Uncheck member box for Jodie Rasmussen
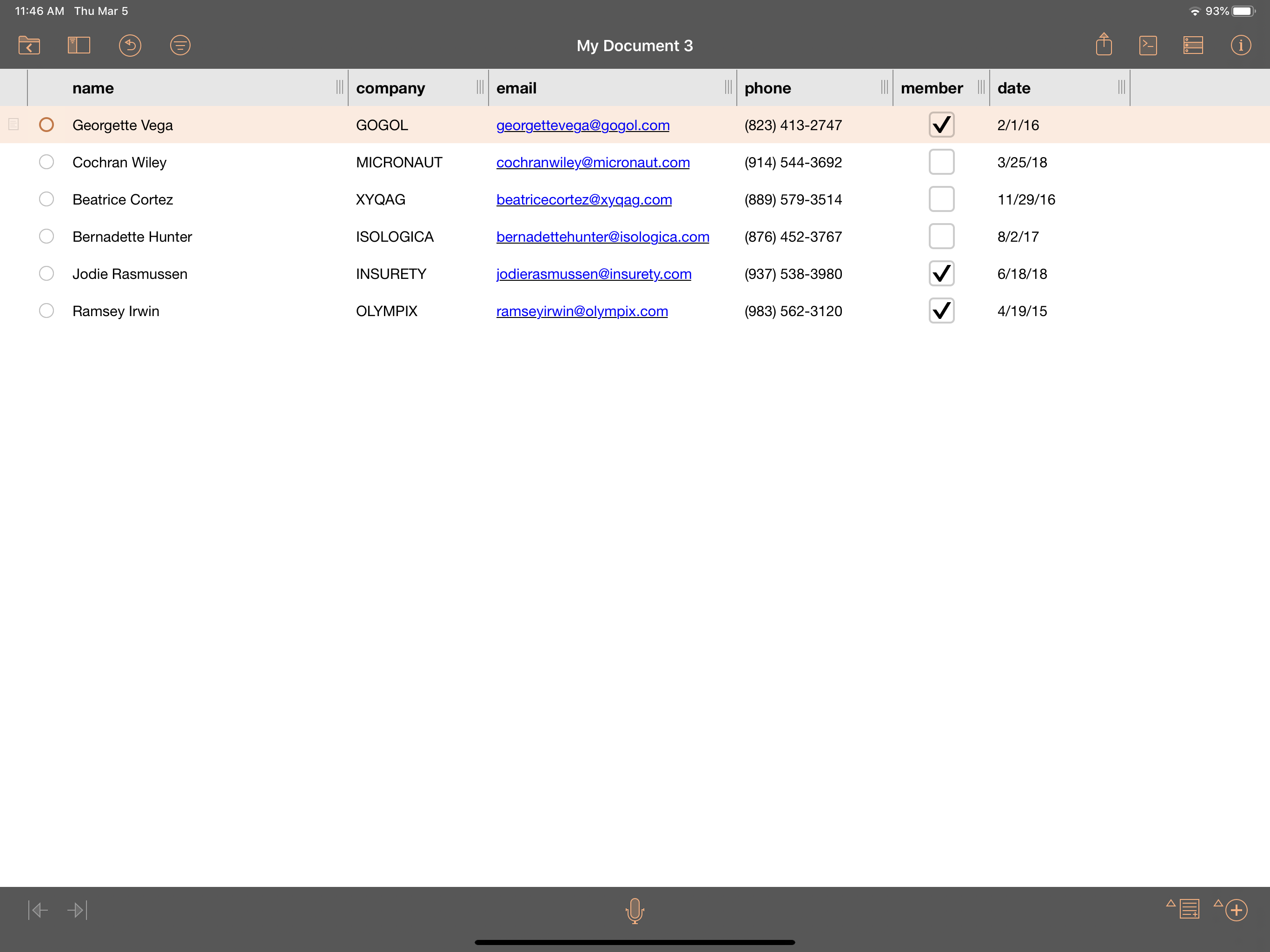 tap(941, 273)
